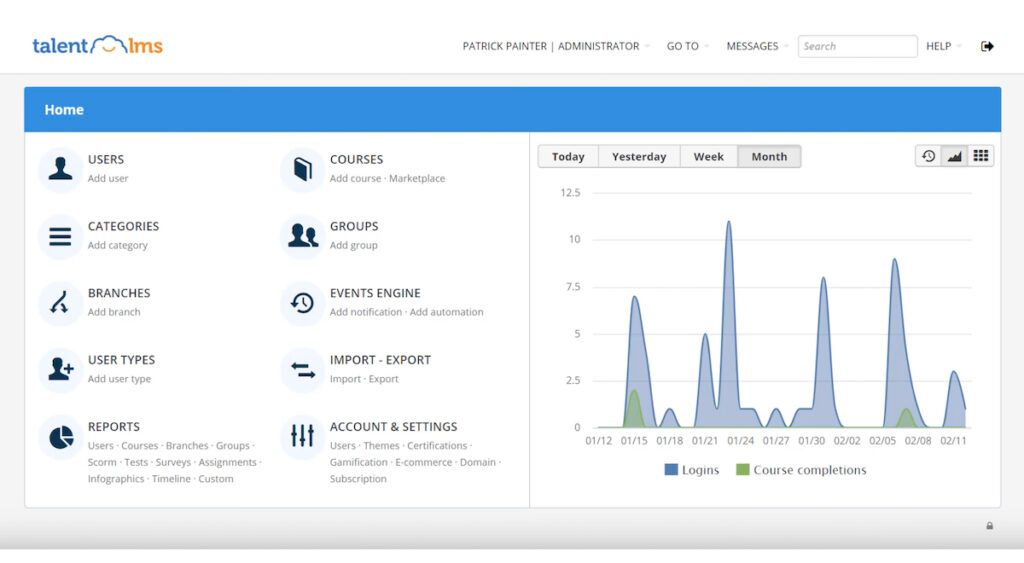The image size is (1024, 563).
Task: Open the E-commerce settings link
Action: (424, 462)
